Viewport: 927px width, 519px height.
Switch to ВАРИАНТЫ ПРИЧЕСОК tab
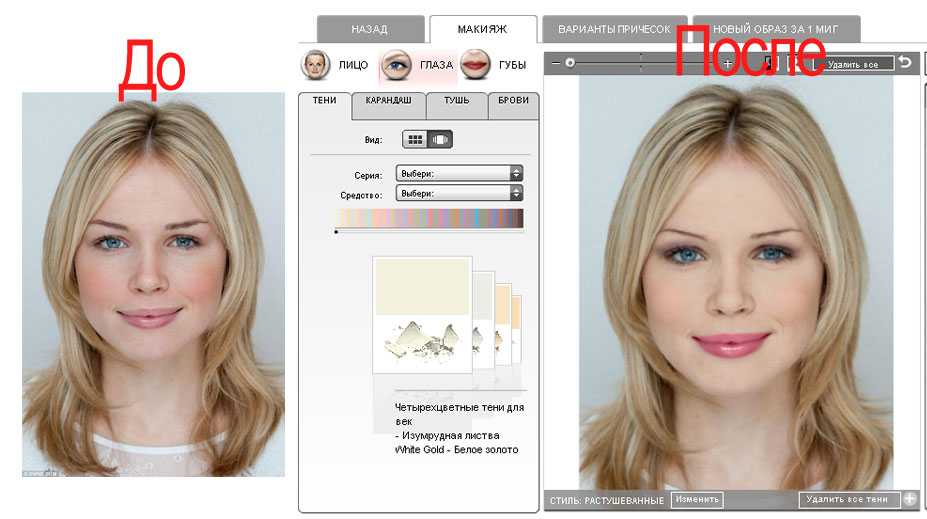pyautogui.click(x=614, y=29)
